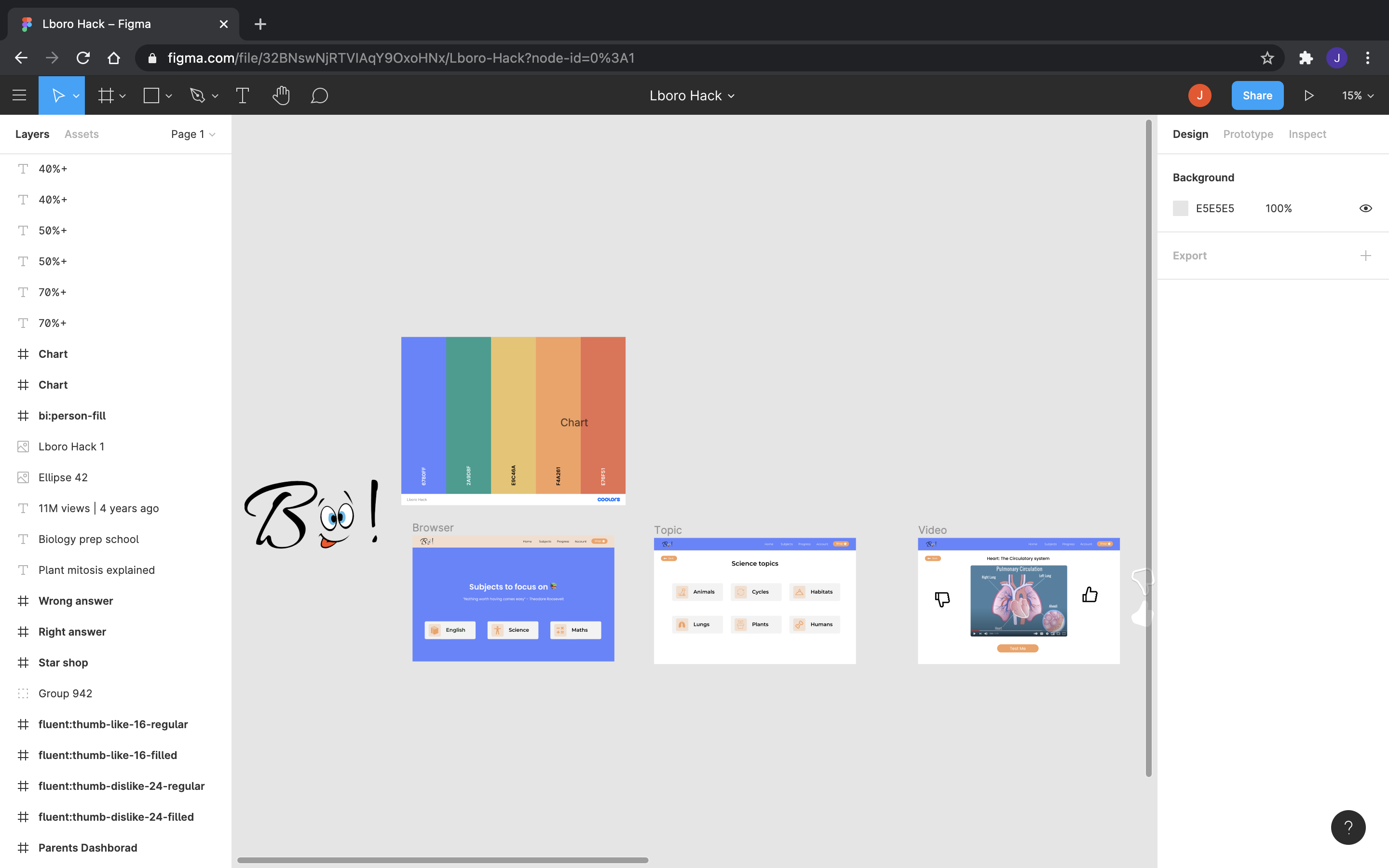Select the Pen tool

pos(197,95)
